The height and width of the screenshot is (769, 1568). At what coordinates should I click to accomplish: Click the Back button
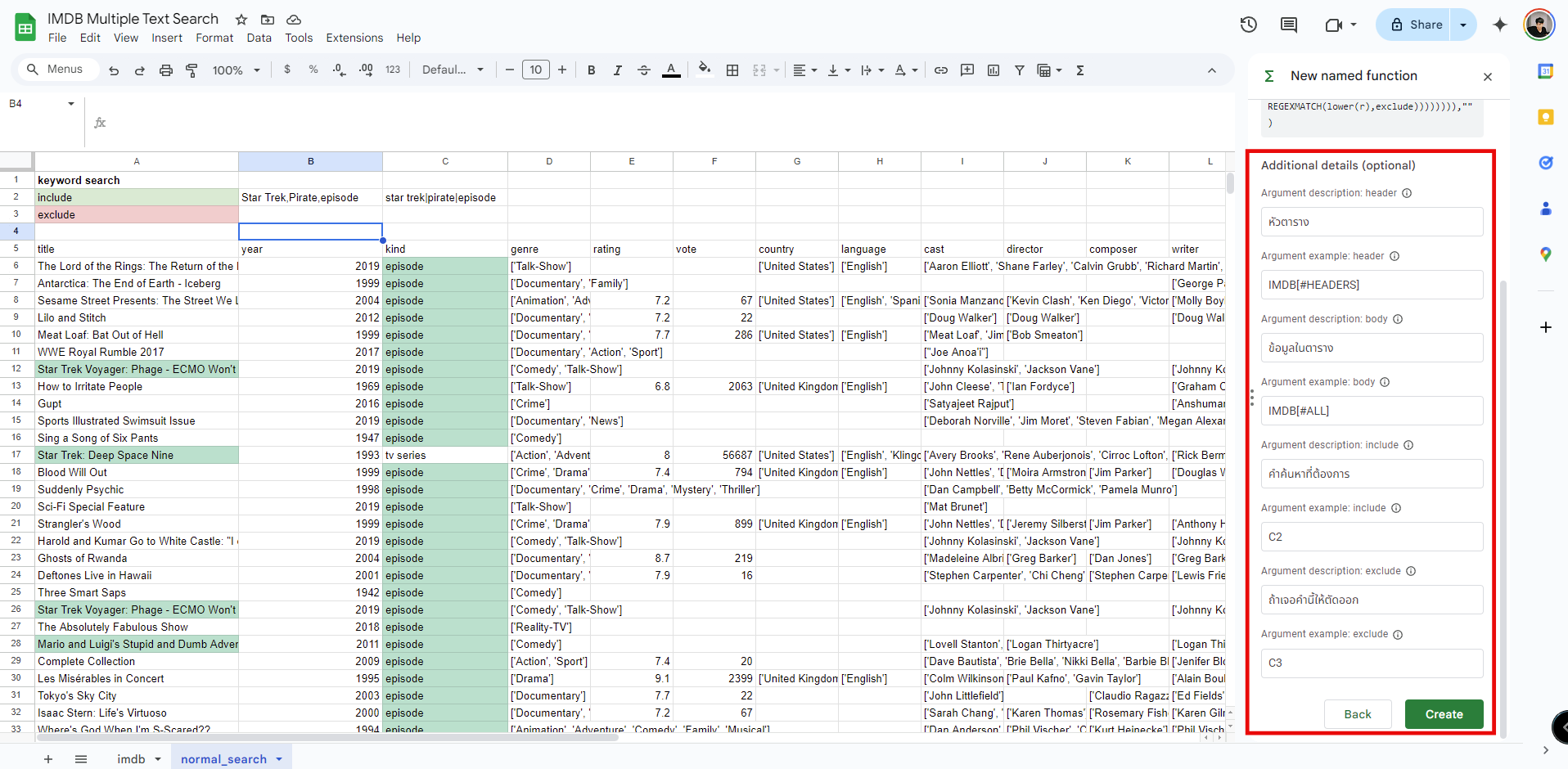click(x=1358, y=714)
